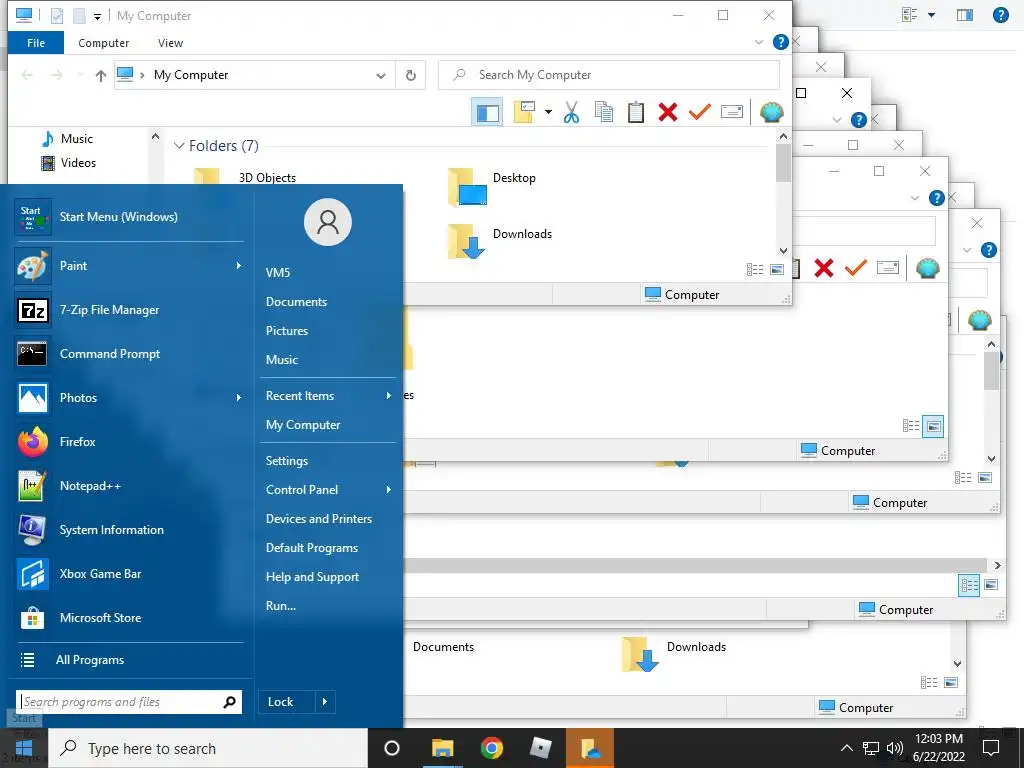
Task: Open System Information in the Start menu
Action: point(129,530)
